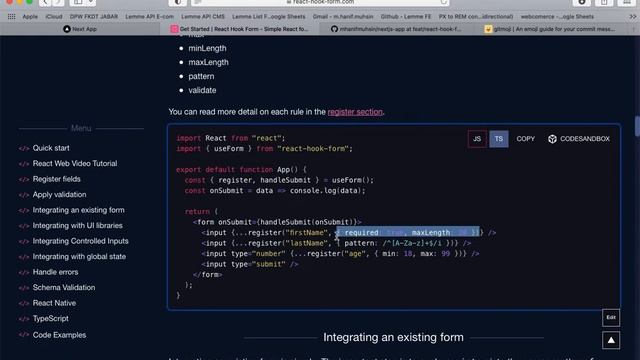Image resolution: width=640 pixels, height=360 pixels.
Task: Go to Apply validation section
Action: (x=59, y=195)
